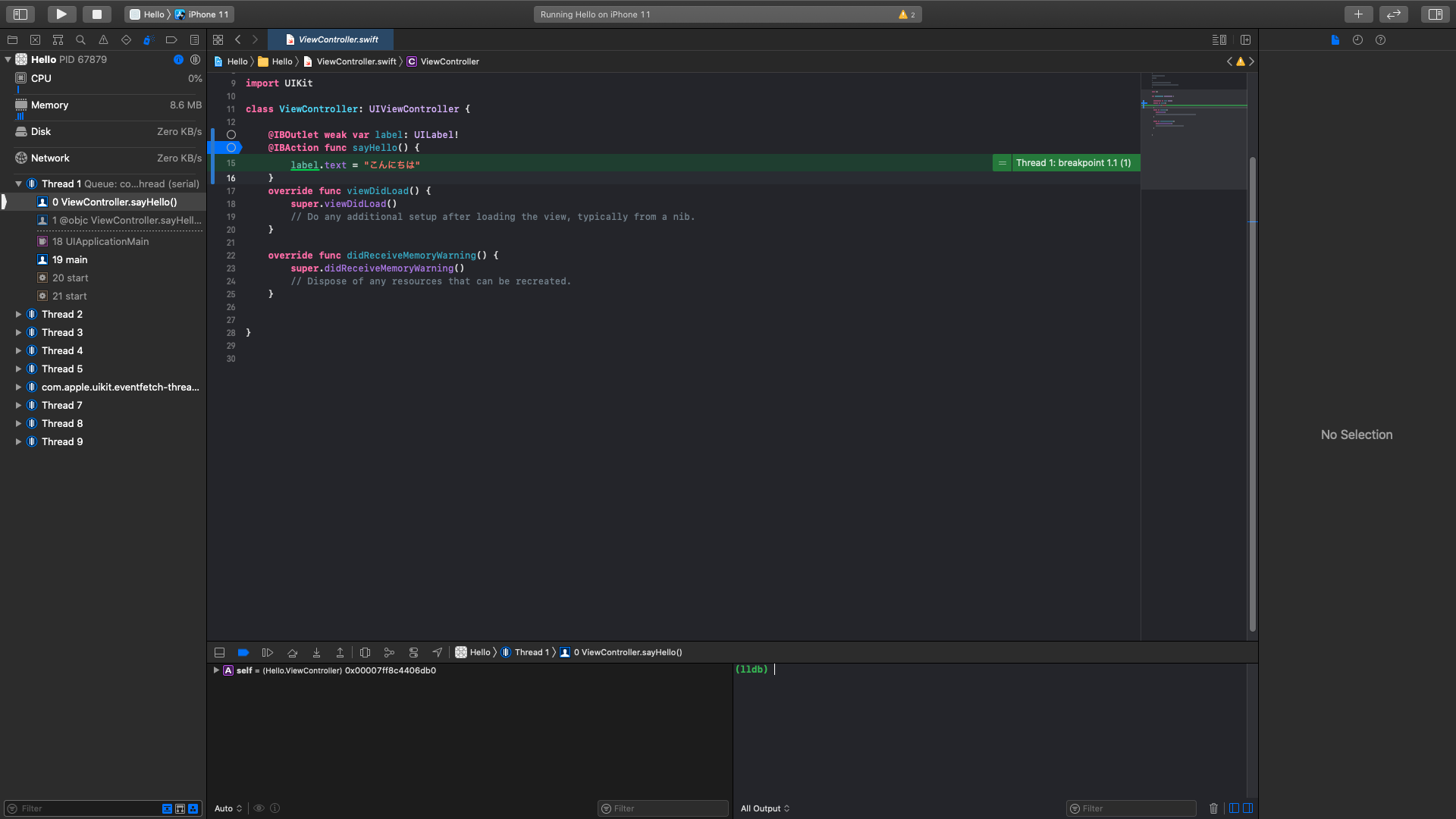
Task: Show the Symbol navigator
Action: (x=58, y=39)
